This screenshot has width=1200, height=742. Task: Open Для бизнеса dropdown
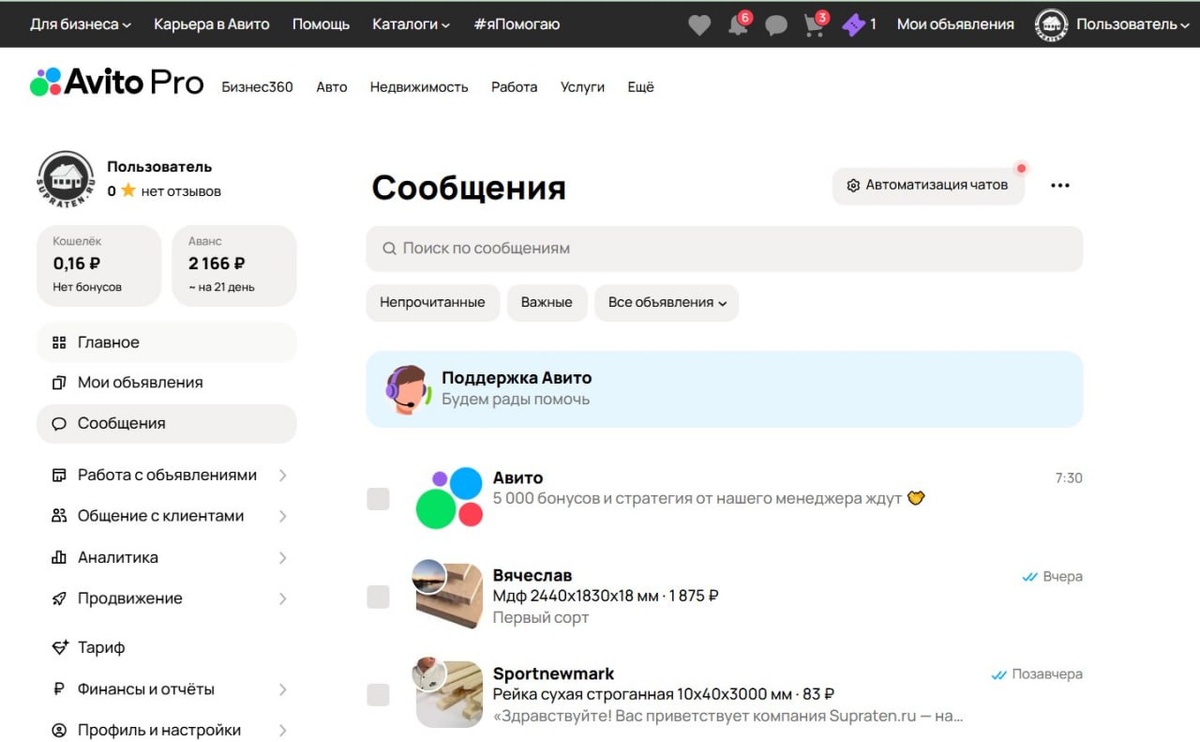[81, 24]
